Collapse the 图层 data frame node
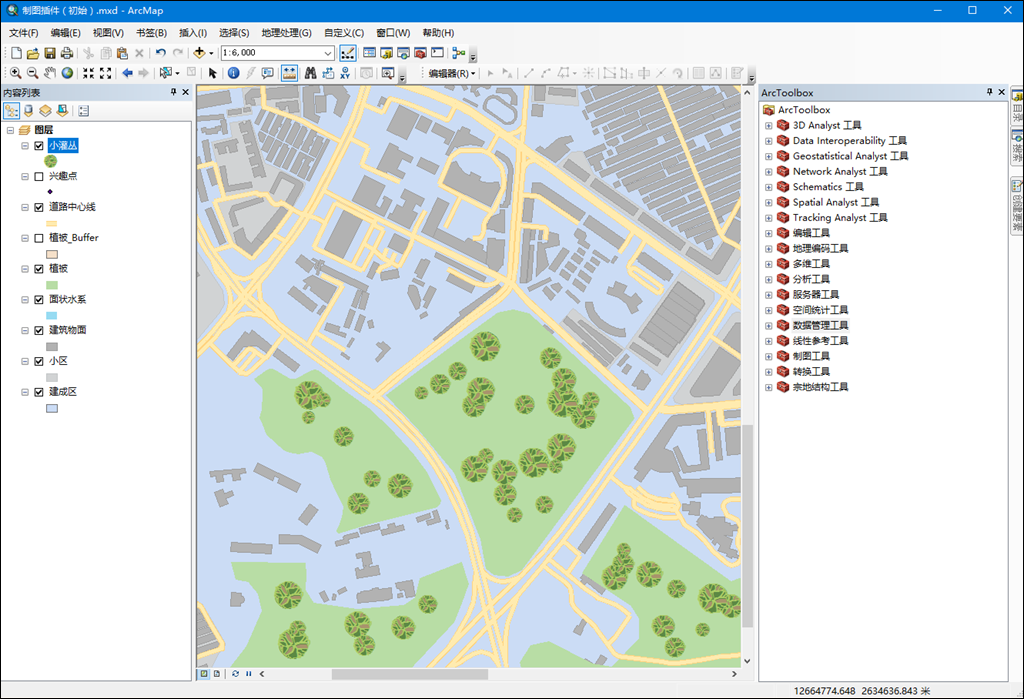The height and width of the screenshot is (699, 1024). pos(10,130)
